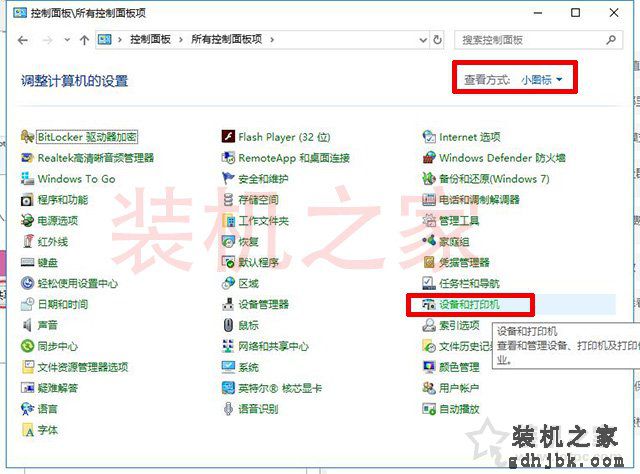Open the 鼠标 mouse icon
This screenshot has height=474, width=640.
pos(228,325)
